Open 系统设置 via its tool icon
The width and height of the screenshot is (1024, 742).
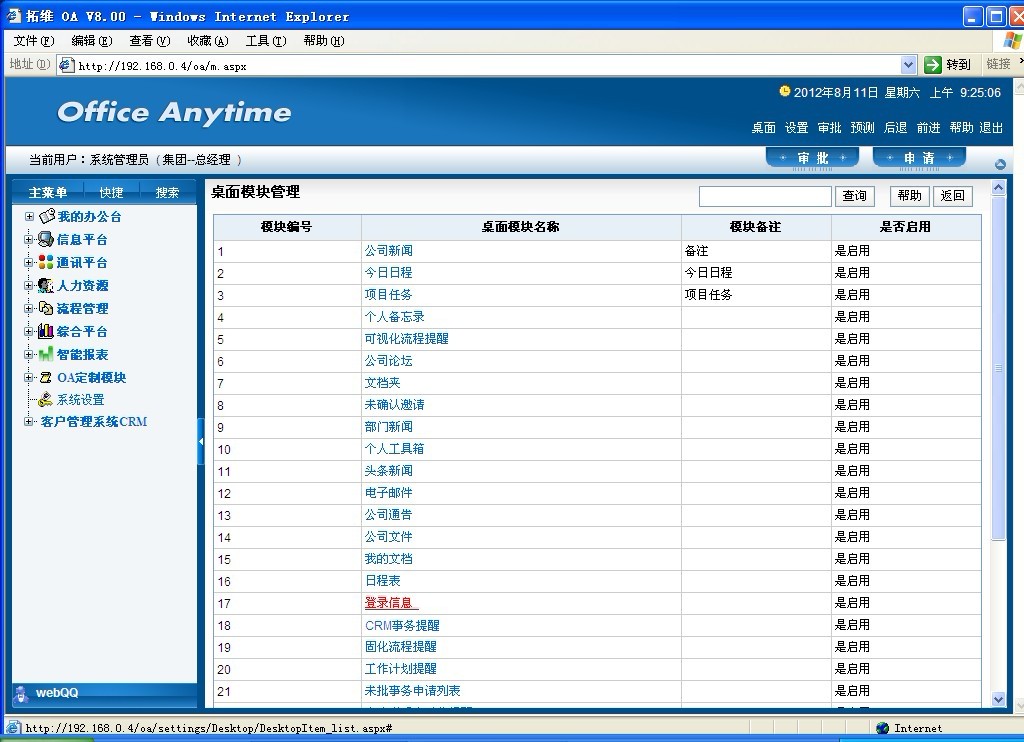(46, 399)
